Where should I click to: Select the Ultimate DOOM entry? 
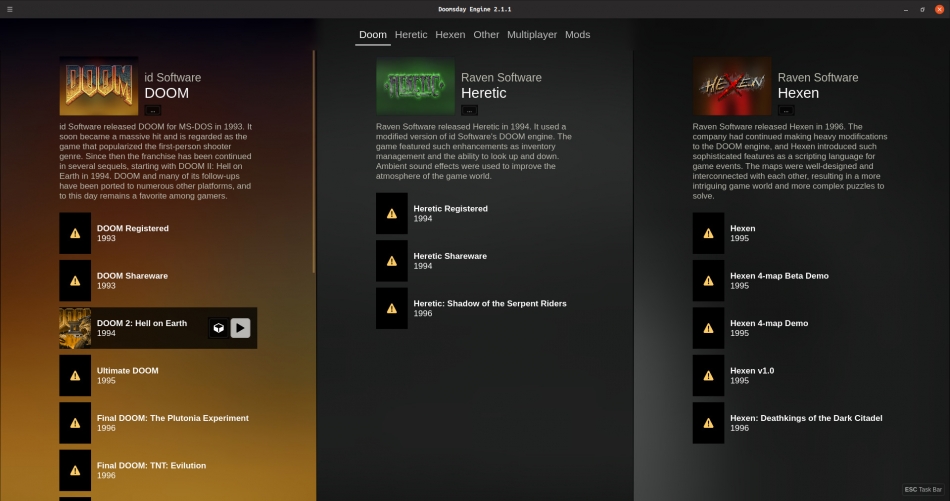(158, 376)
